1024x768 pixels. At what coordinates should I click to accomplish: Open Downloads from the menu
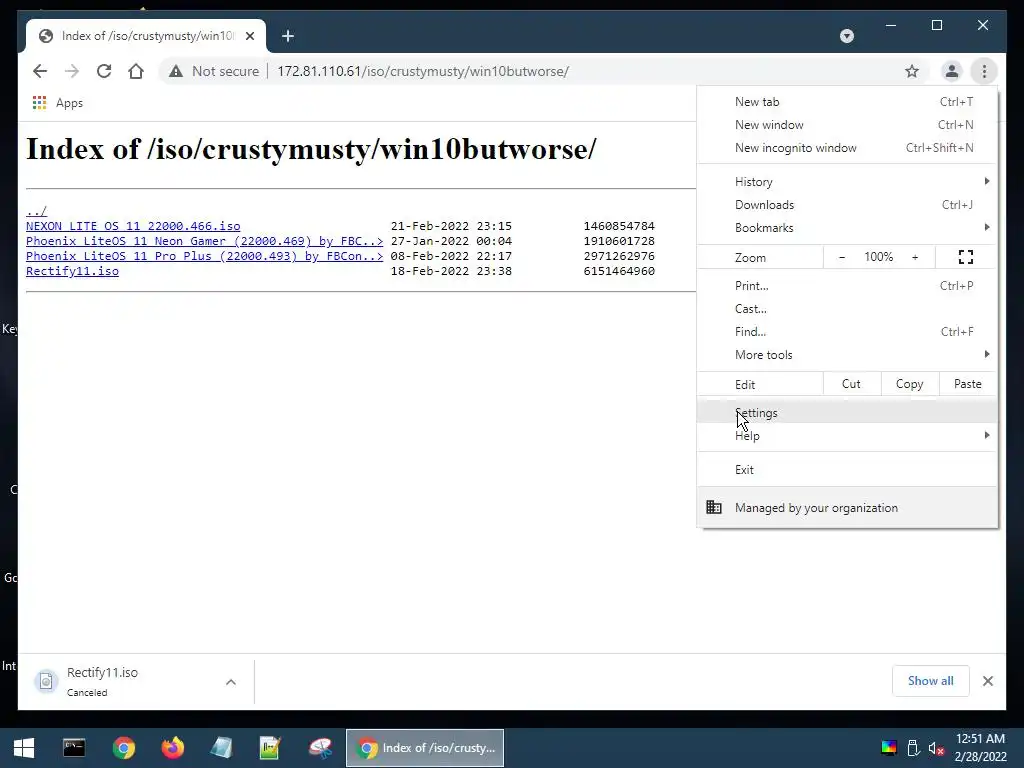point(847,204)
